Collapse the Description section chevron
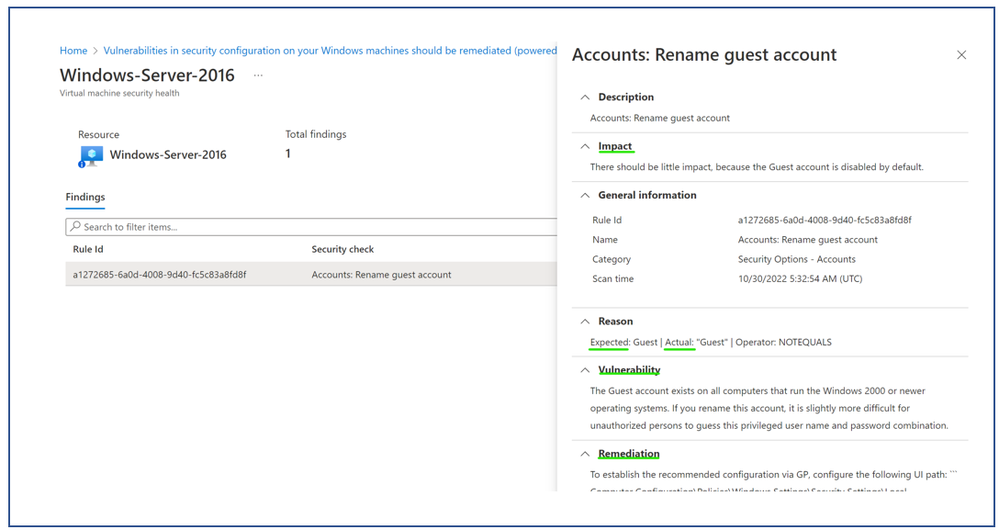This screenshot has width=999, height=532. (x=585, y=97)
